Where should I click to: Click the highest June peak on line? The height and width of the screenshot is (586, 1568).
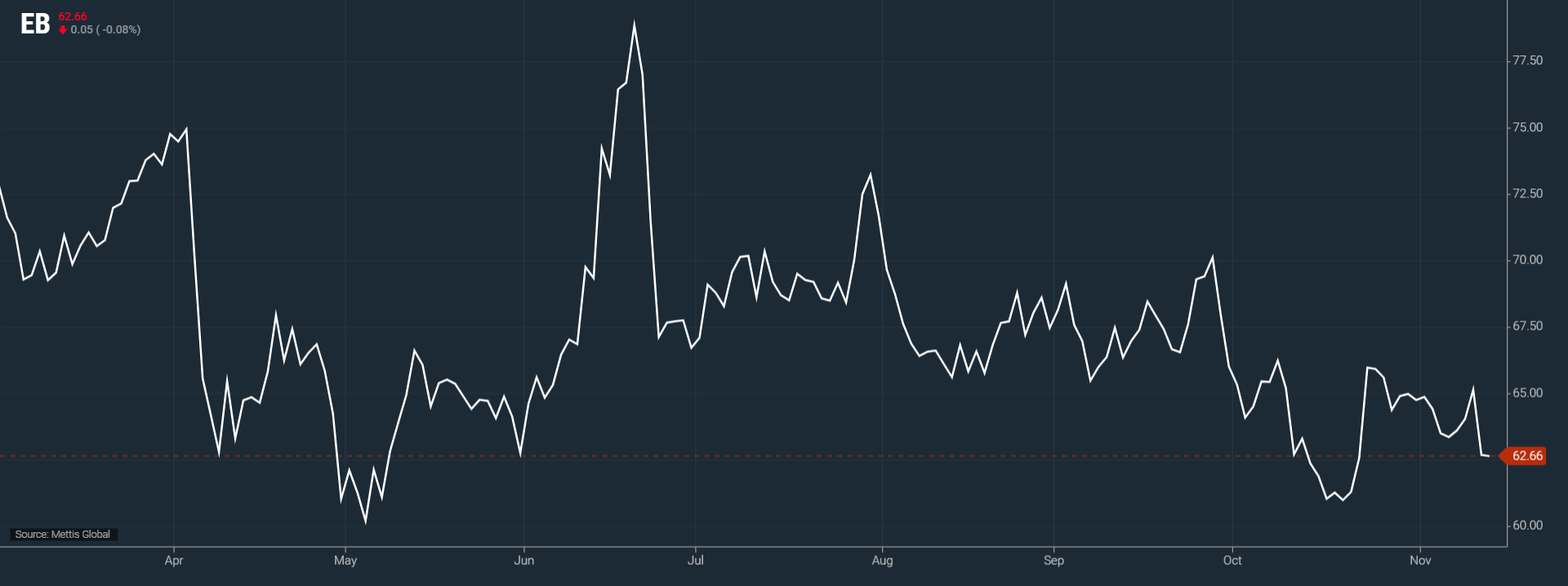635,25
